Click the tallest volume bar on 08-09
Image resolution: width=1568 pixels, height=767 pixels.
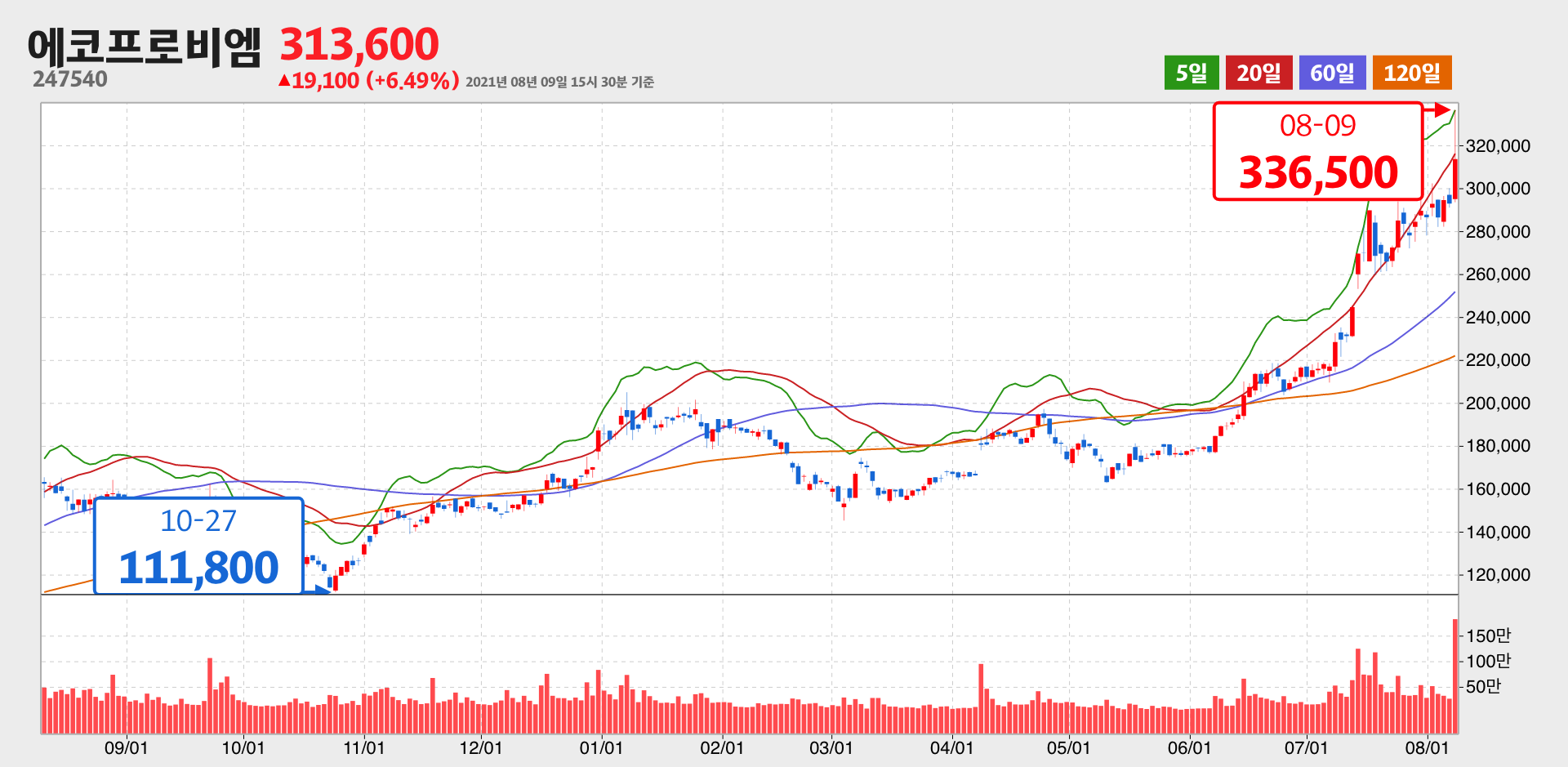click(x=1455, y=676)
